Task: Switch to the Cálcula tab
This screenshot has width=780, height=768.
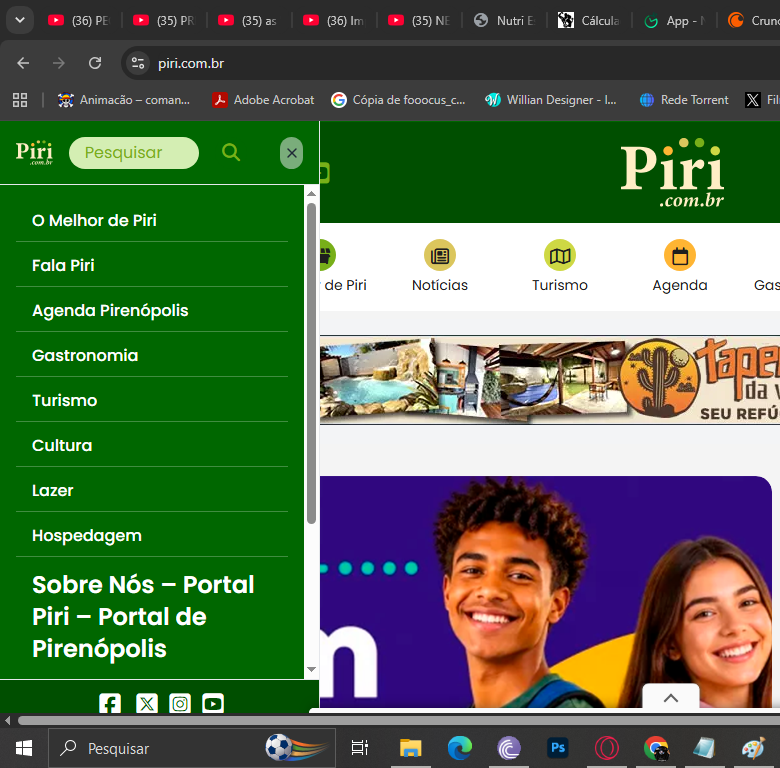Action: coord(590,20)
